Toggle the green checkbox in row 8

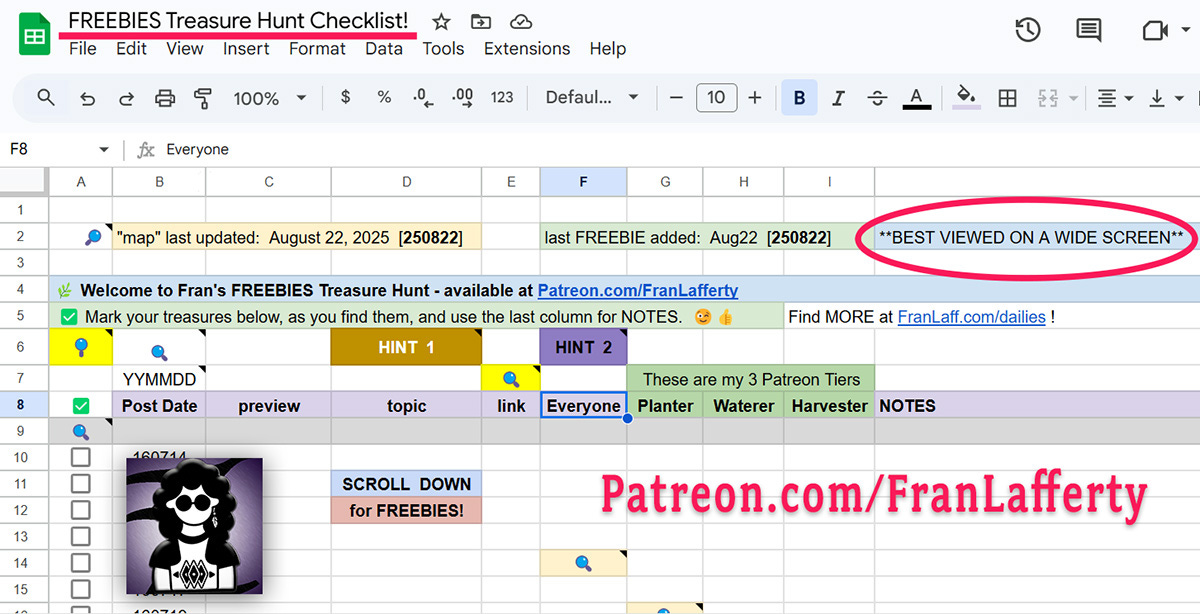pos(81,406)
